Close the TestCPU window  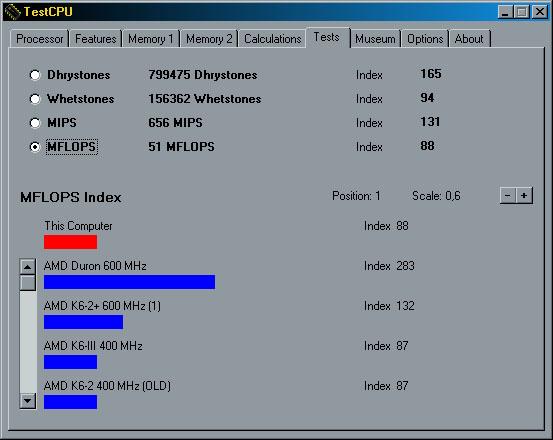coord(540,12)
